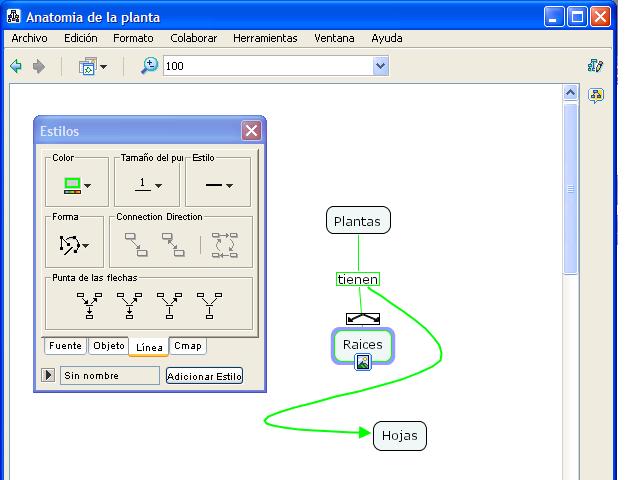This screenshot has height=480, width=640.
Task: Select the no-arrowheads style option
Action: click(208, 304)
